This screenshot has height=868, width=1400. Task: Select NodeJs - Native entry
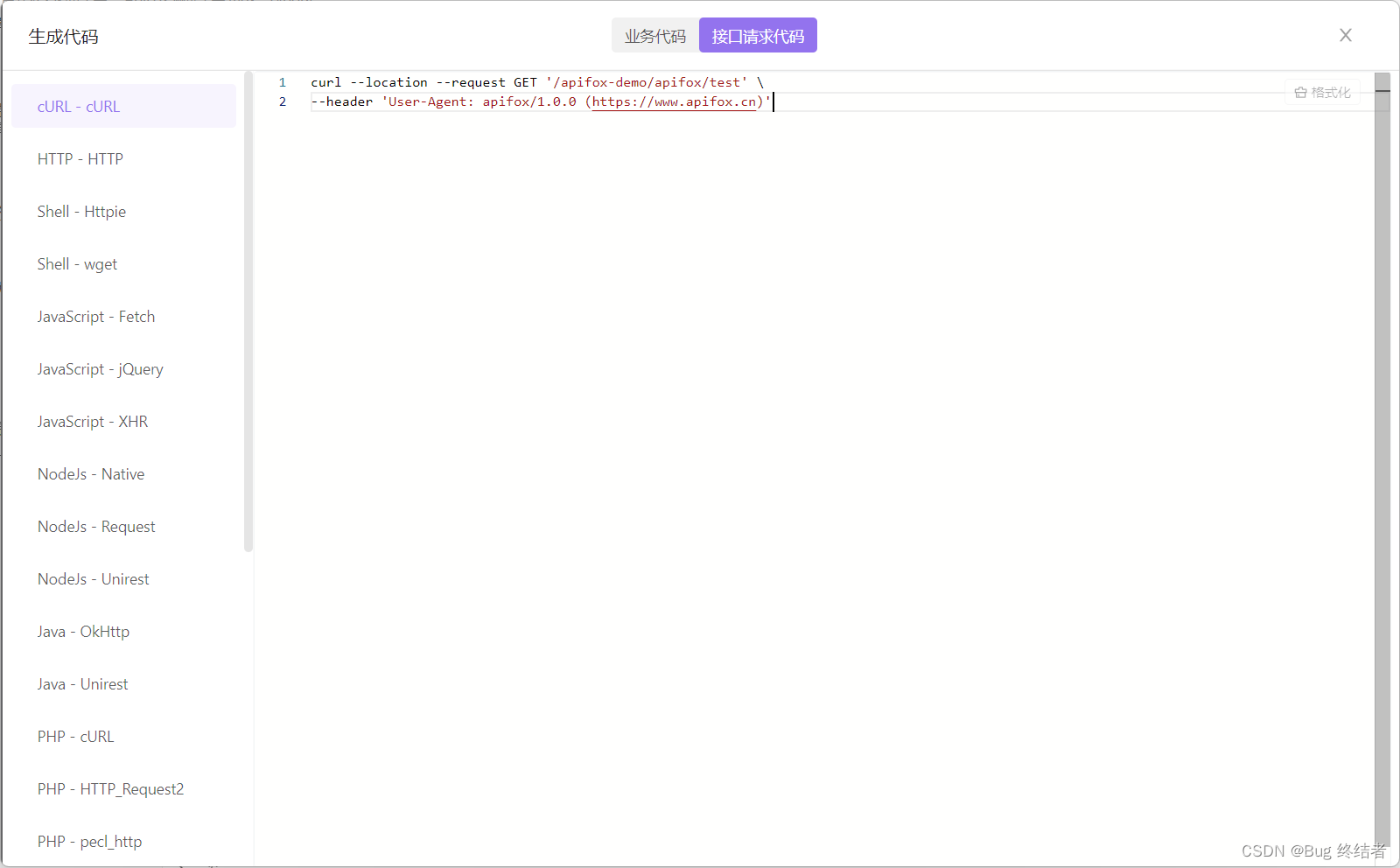coord(123,473)
